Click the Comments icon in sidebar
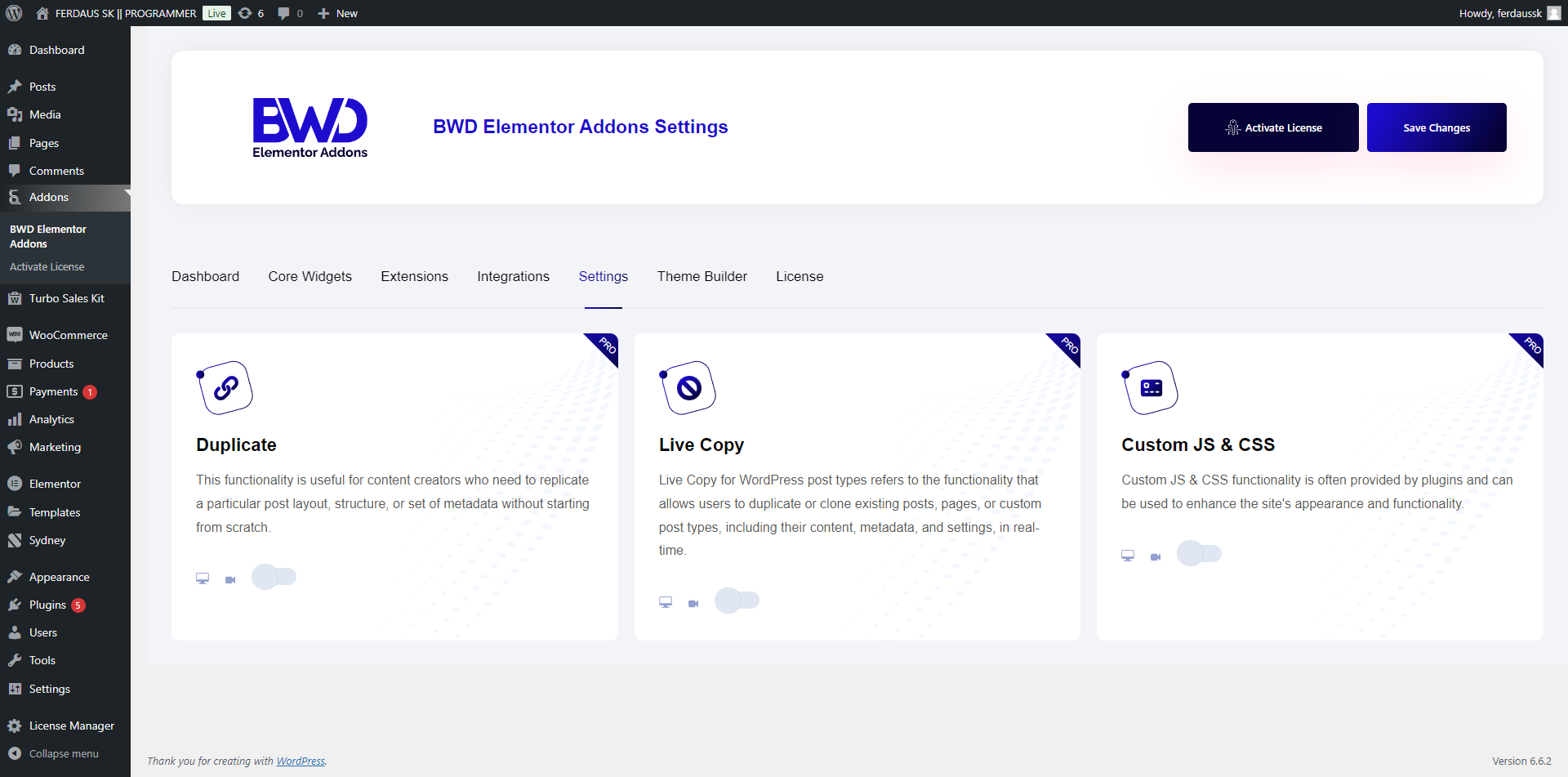The image size is (1568, 777). pos(15,171)
